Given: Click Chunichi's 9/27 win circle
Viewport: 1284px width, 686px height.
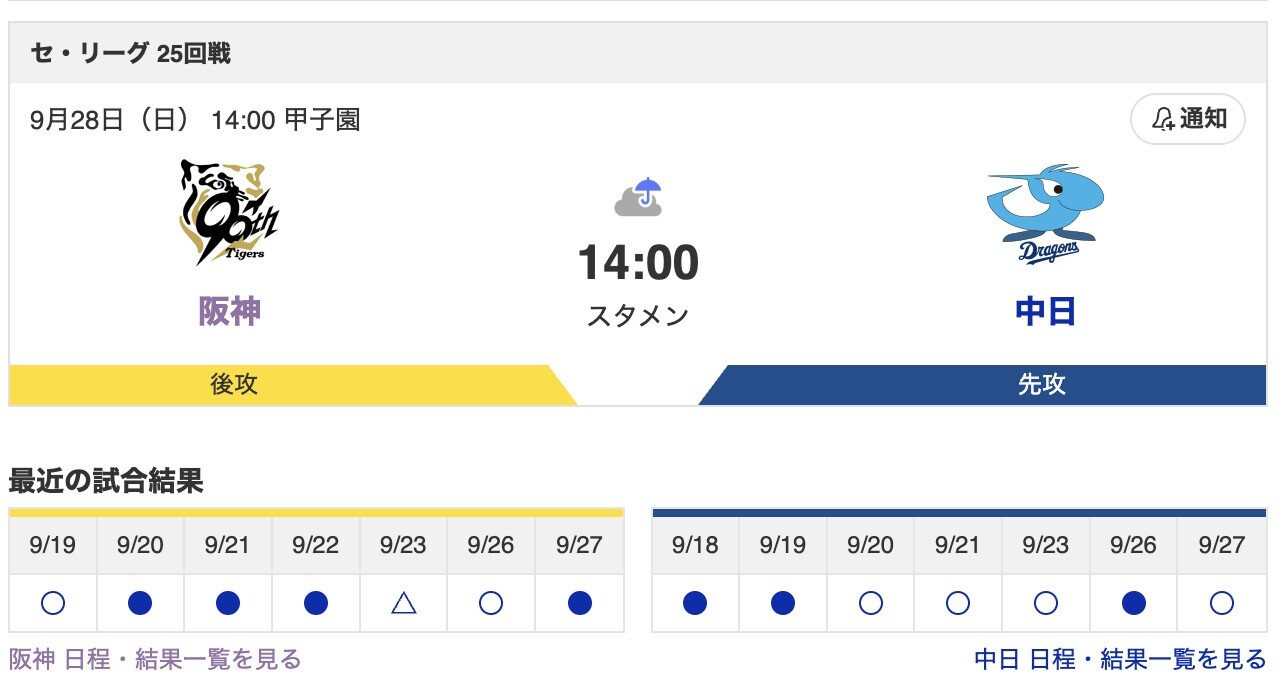Looking at the screenshot, I should 1221,603.
